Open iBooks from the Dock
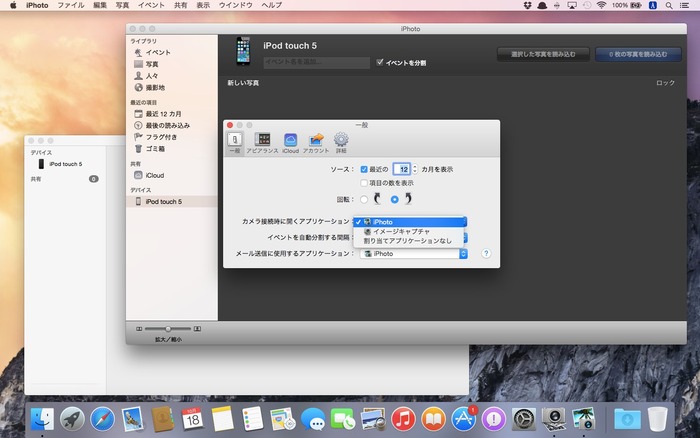The width and height of the screenshot is (700, 438). tap(433, 419)
